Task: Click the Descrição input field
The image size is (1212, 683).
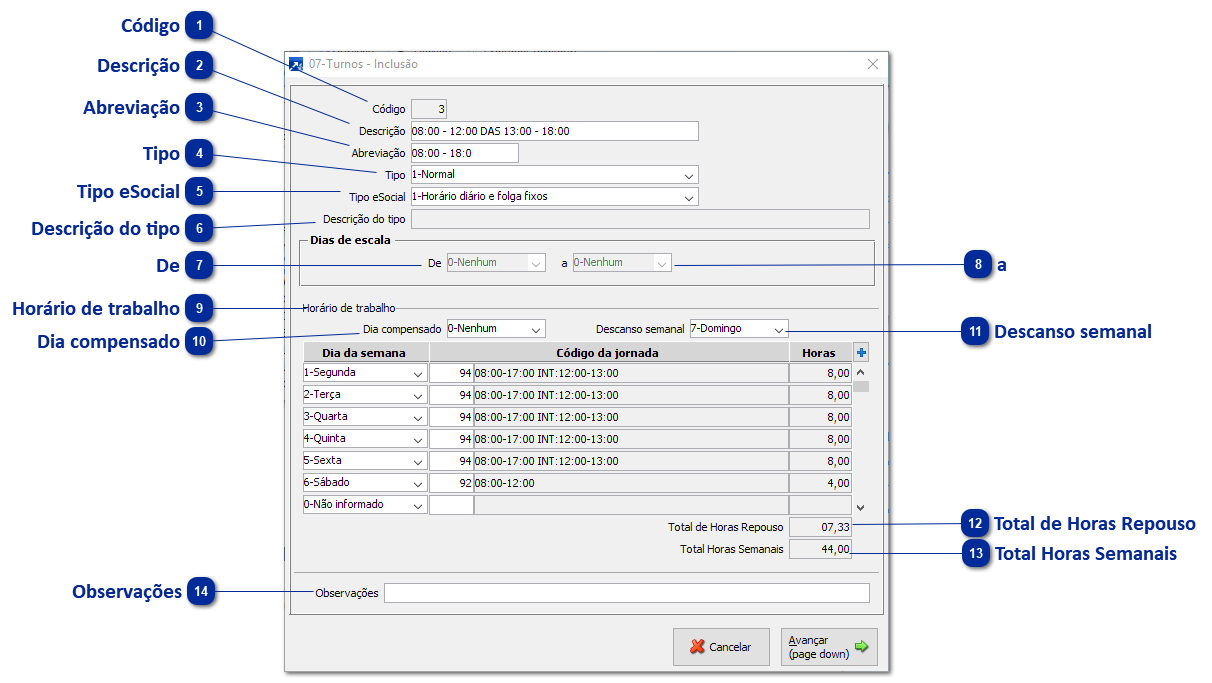Action: 554,131
